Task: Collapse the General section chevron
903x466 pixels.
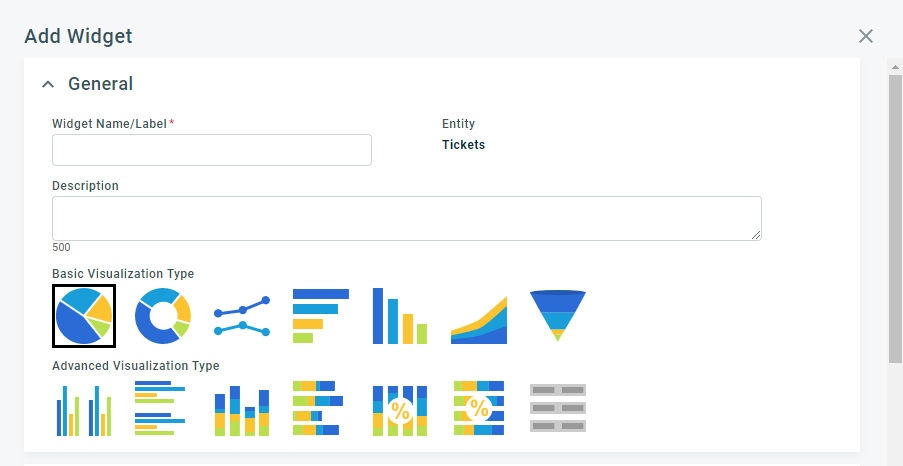Action: pyautogui.click(x=48, y=84)
